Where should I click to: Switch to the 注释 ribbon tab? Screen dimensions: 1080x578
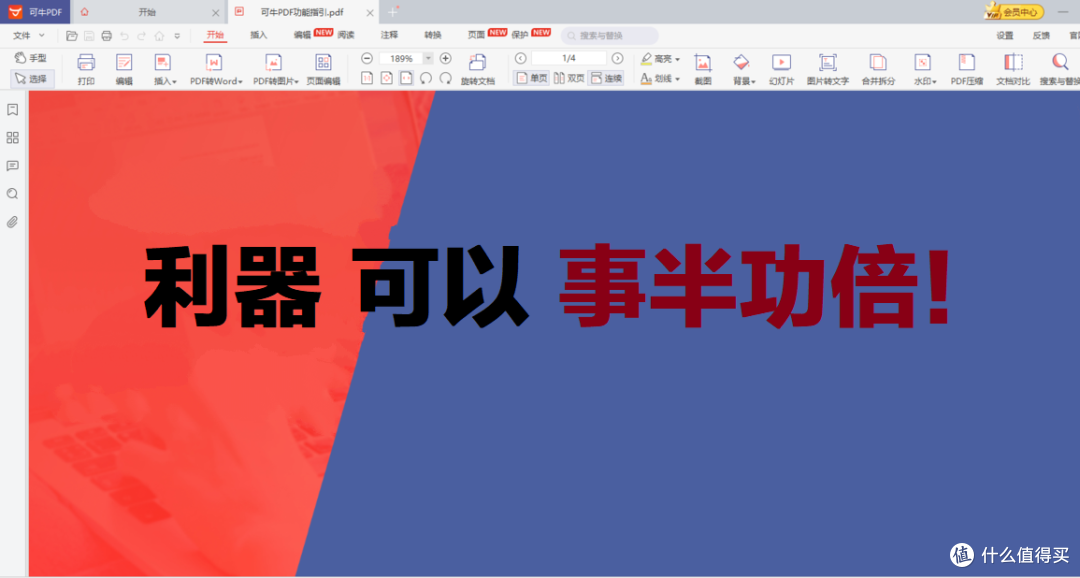[x=389, y=35]
